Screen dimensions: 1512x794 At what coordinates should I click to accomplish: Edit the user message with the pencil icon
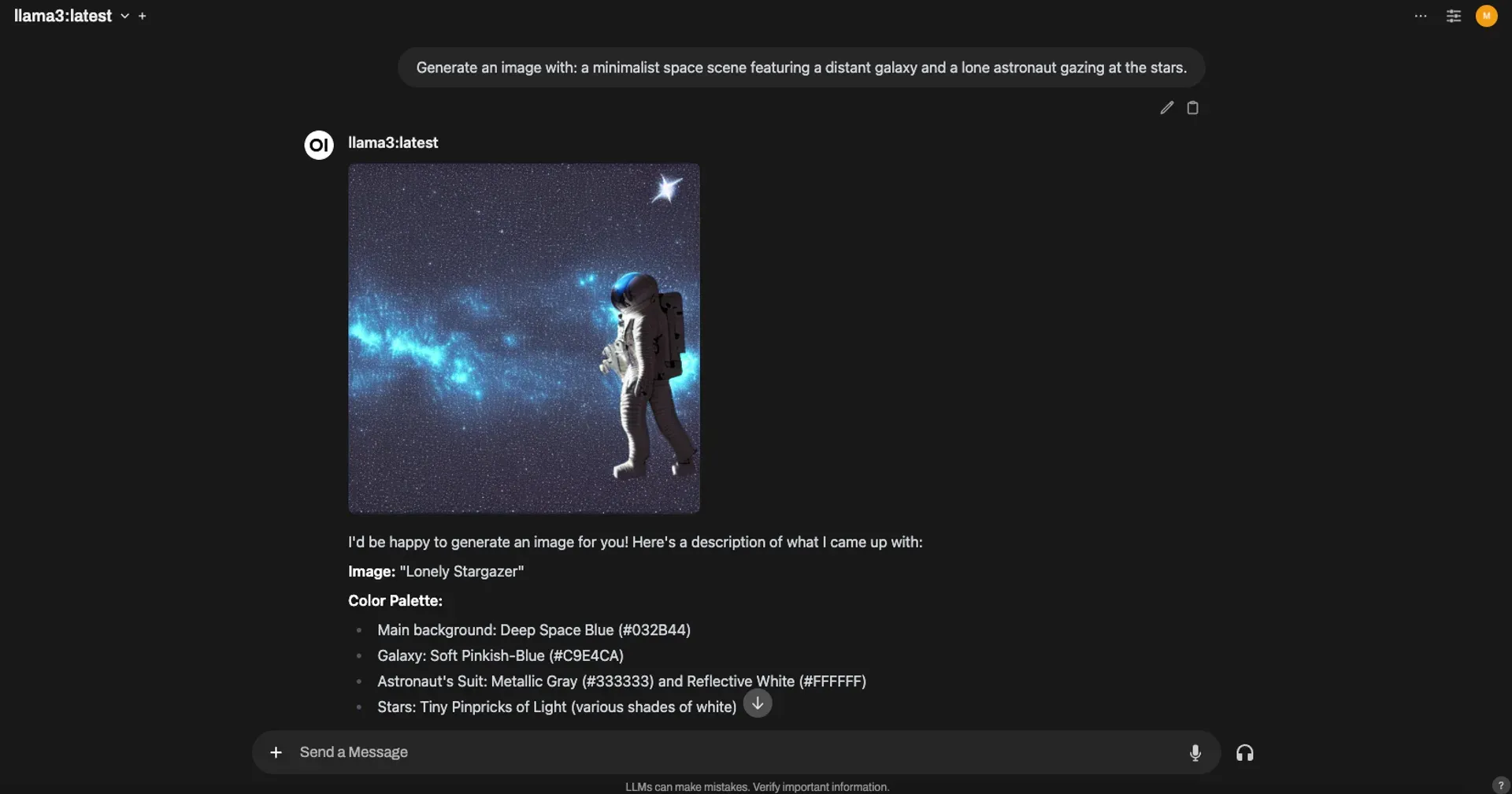click(x=1166, y=107)
